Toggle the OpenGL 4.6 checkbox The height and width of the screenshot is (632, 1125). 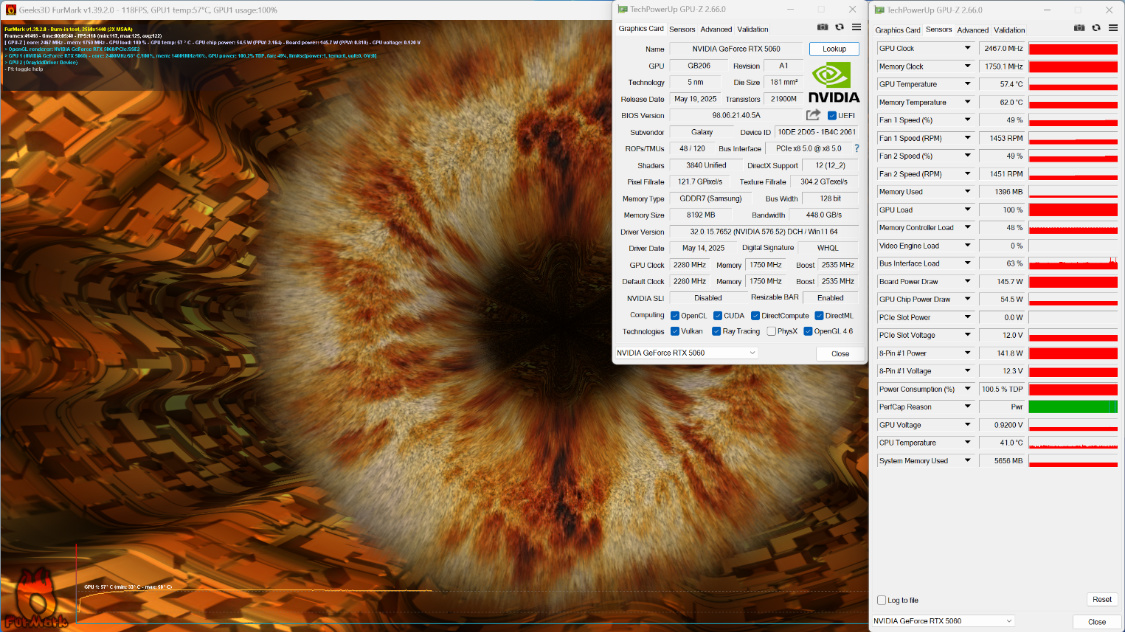click(808, 331)
